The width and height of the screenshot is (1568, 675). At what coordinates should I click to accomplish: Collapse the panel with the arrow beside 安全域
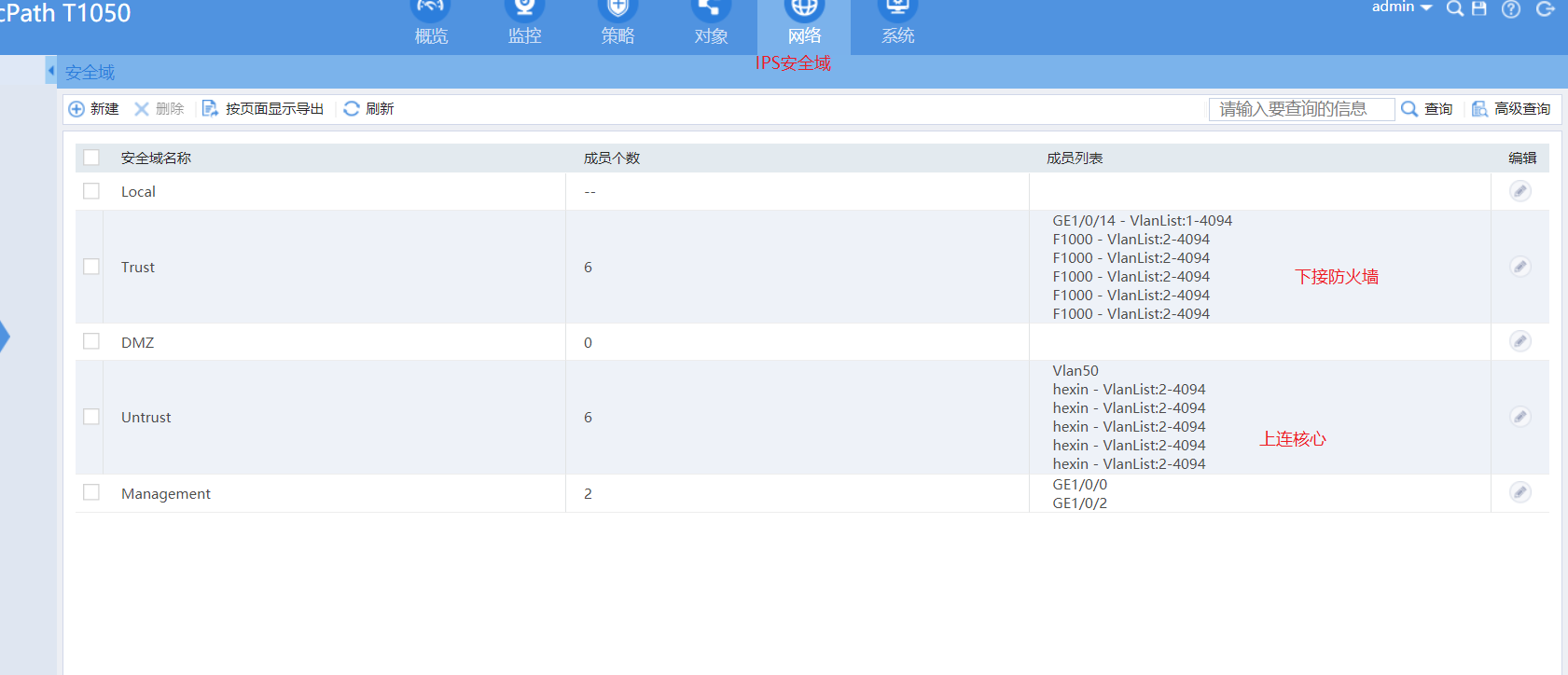[51, 71]
